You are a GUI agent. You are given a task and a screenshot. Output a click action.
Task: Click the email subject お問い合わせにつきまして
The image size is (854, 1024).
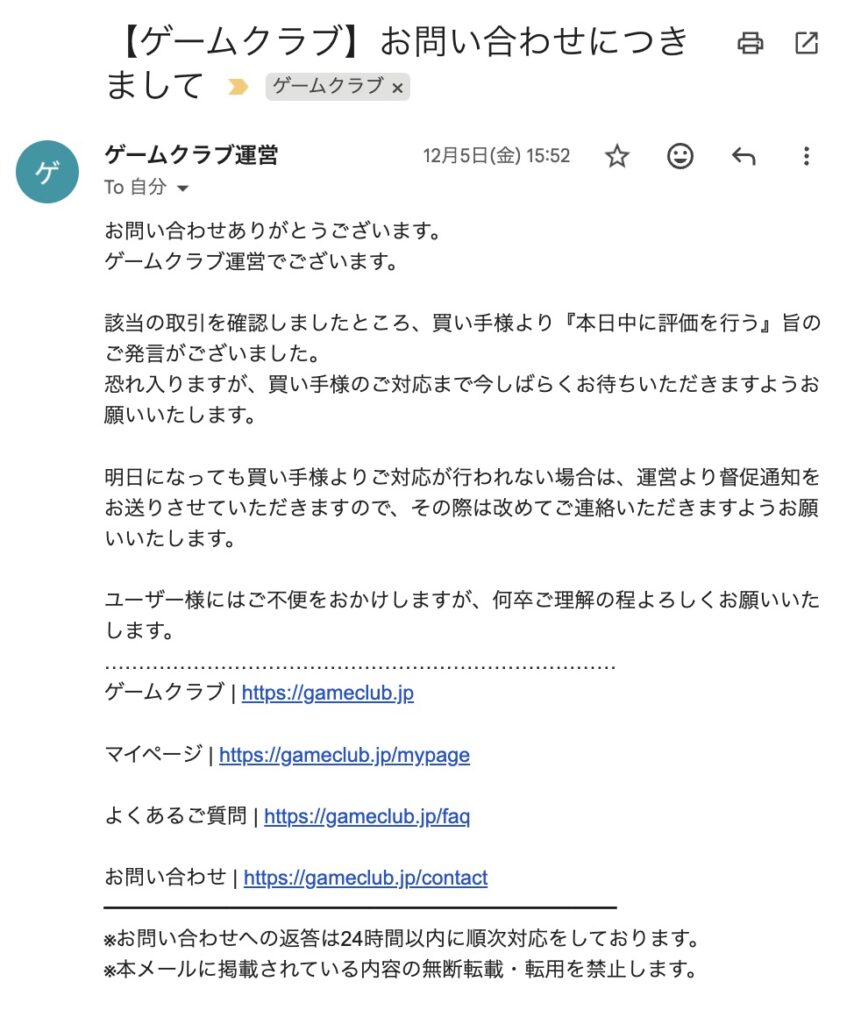[400, 62]
